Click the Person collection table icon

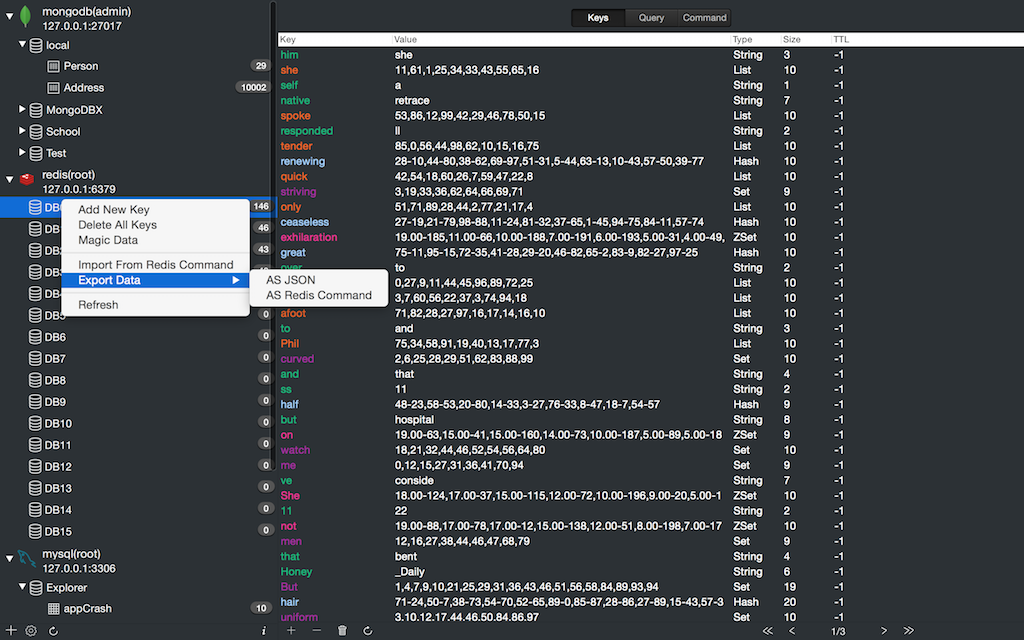click(54, 66)
